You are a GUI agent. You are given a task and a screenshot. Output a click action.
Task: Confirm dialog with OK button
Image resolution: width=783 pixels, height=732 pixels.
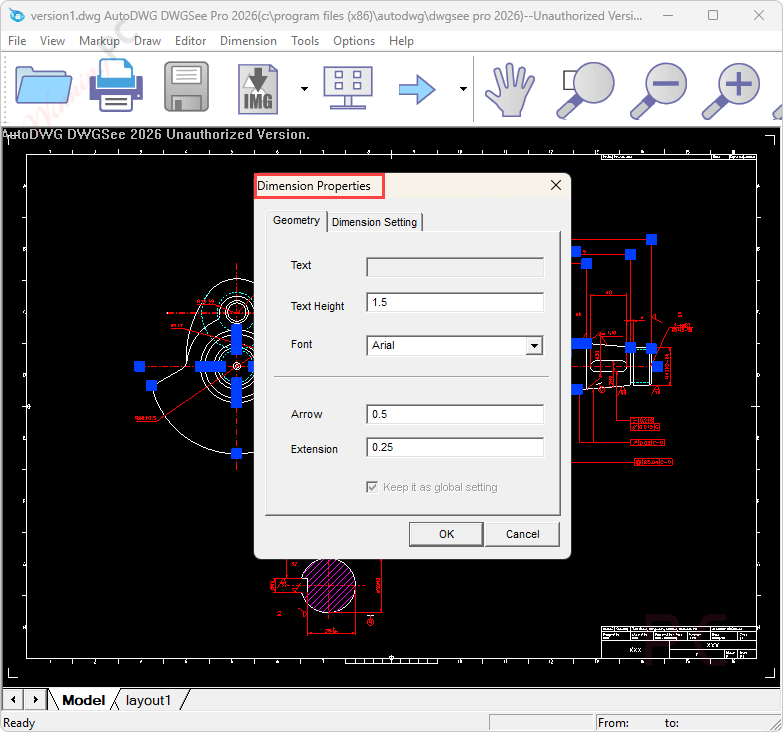(446, 534)
